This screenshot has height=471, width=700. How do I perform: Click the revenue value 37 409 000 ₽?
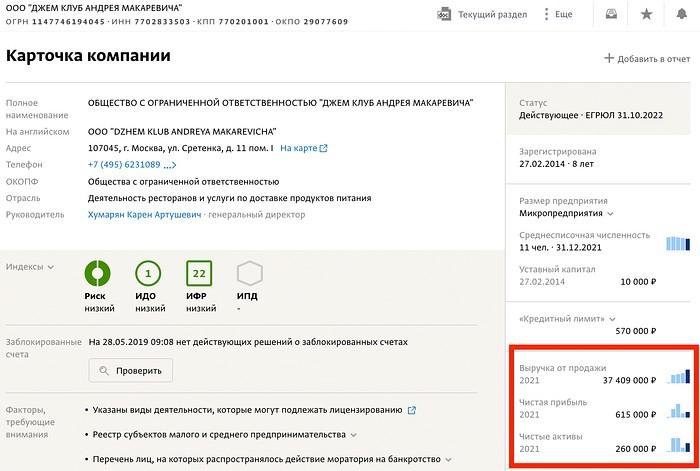click(629, 380)
